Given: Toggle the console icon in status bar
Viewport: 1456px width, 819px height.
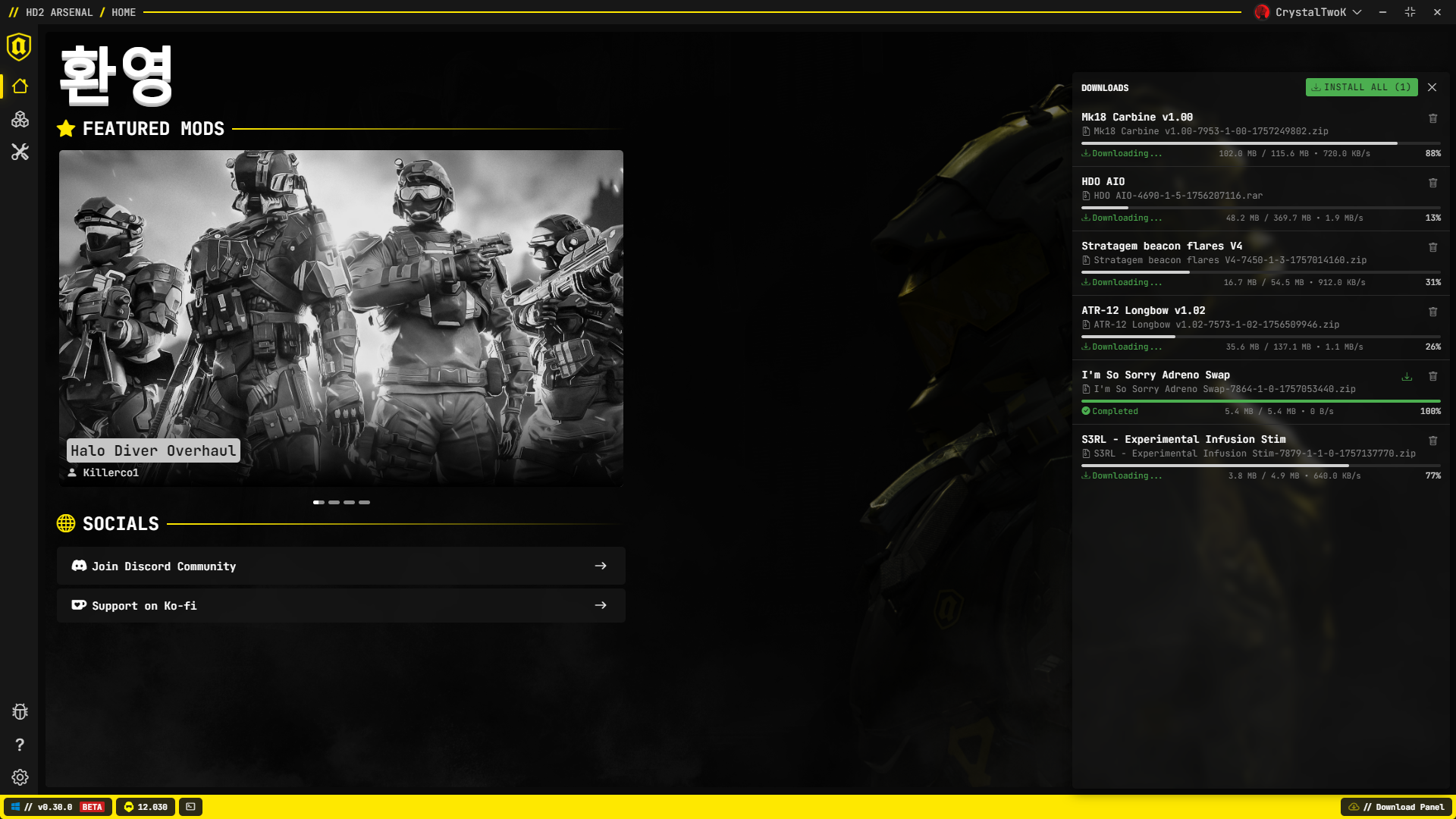Looking at the screenshot, I should (190, 807).
